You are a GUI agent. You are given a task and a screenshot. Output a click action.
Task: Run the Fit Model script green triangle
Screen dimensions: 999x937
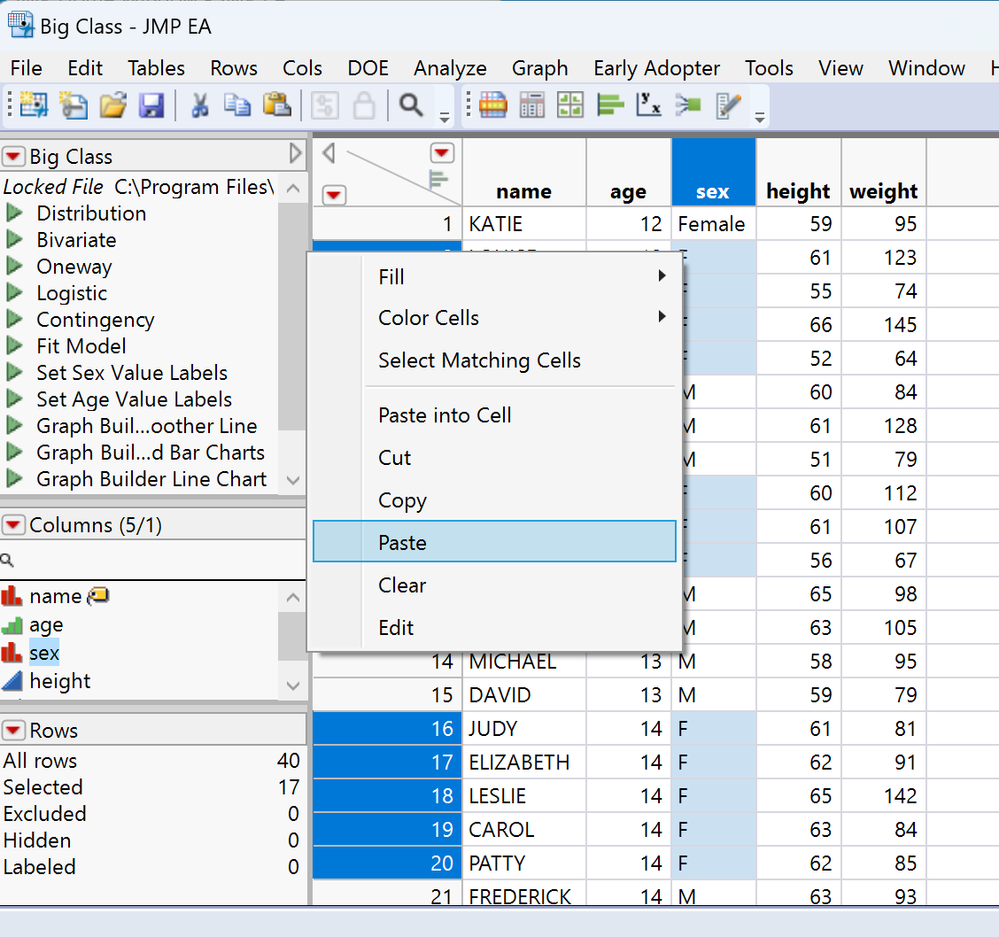tap(14, 346)
